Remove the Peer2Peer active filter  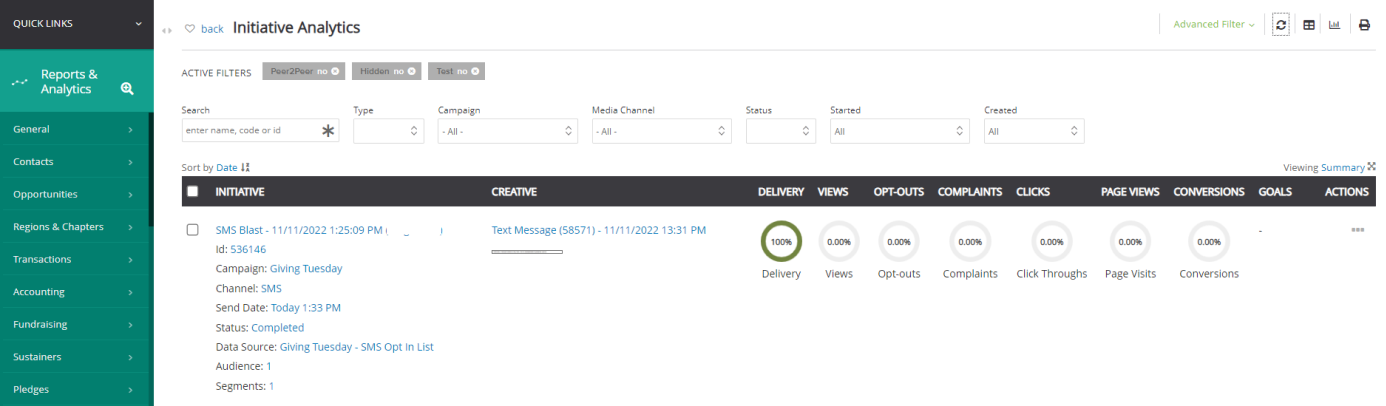point(335,71)
